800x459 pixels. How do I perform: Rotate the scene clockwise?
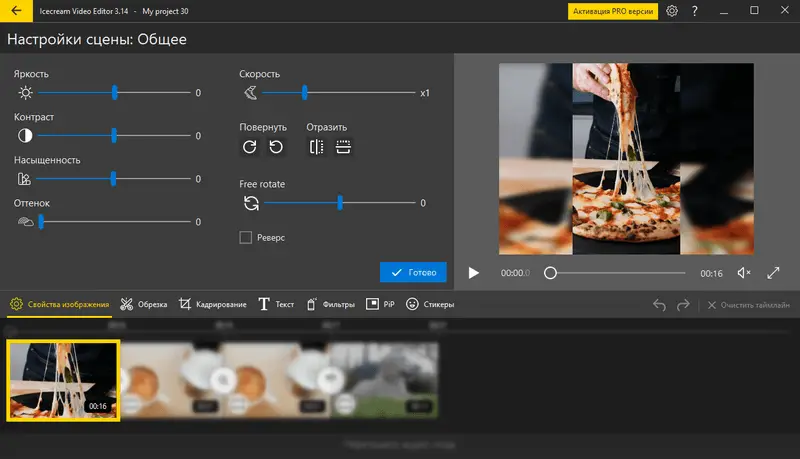pyautogui.click(x=249, y=147)
